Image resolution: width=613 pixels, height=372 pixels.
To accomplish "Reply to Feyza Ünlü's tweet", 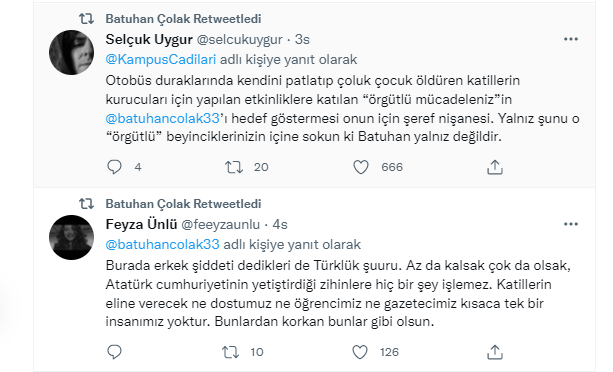I will coord(114,352).
